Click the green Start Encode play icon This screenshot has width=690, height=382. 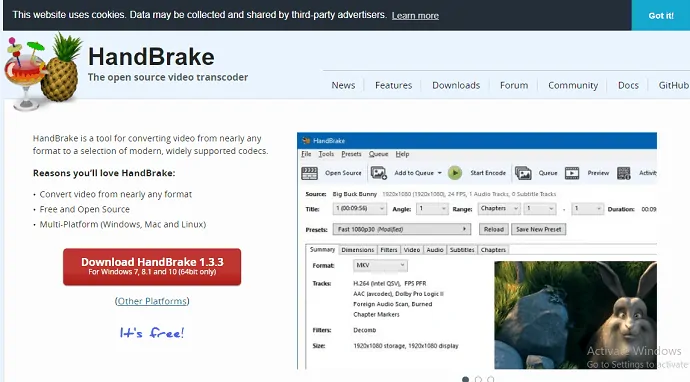(455, 173)
